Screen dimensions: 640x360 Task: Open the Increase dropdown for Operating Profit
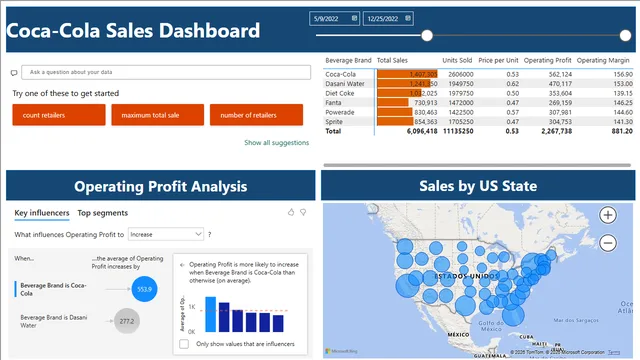click(x=166, y=234)
